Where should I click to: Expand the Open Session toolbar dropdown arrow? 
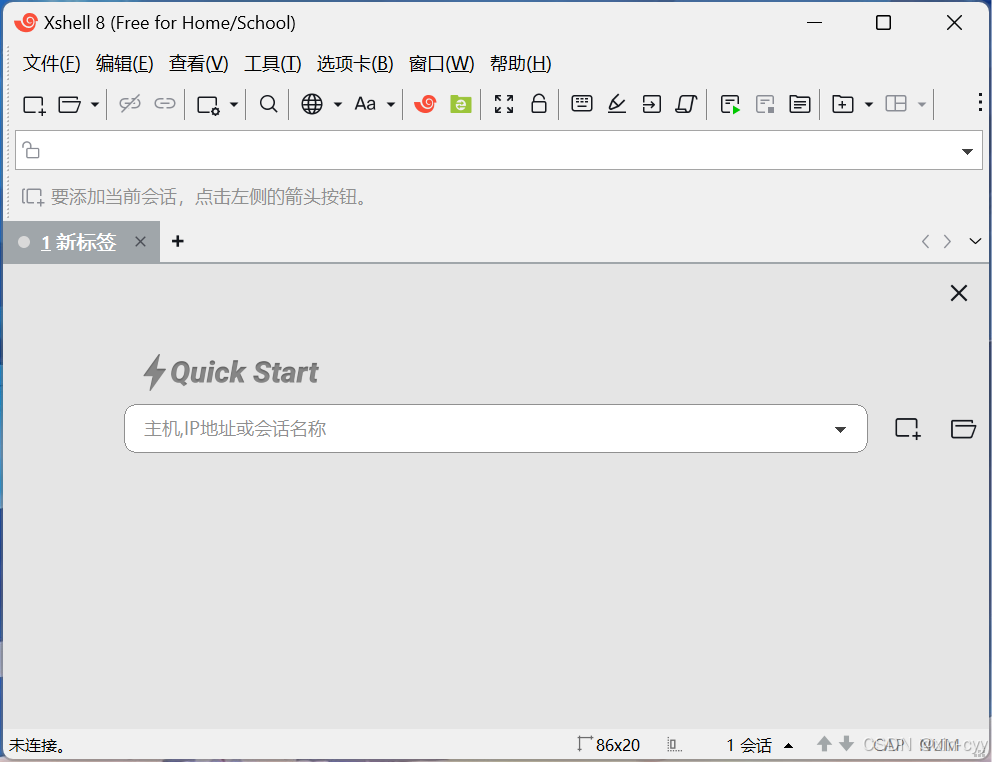[x=94, y=104]
